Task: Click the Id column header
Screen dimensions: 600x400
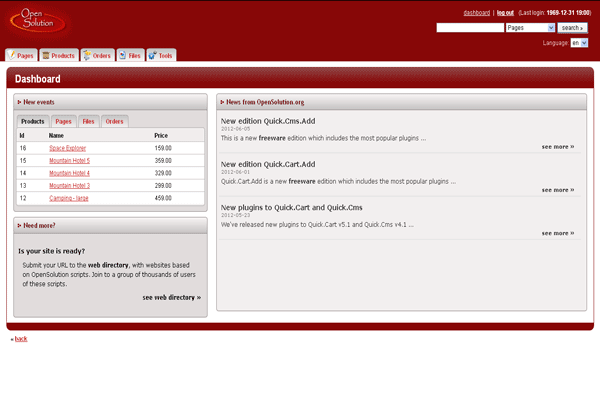Action: tap(22, 136)
